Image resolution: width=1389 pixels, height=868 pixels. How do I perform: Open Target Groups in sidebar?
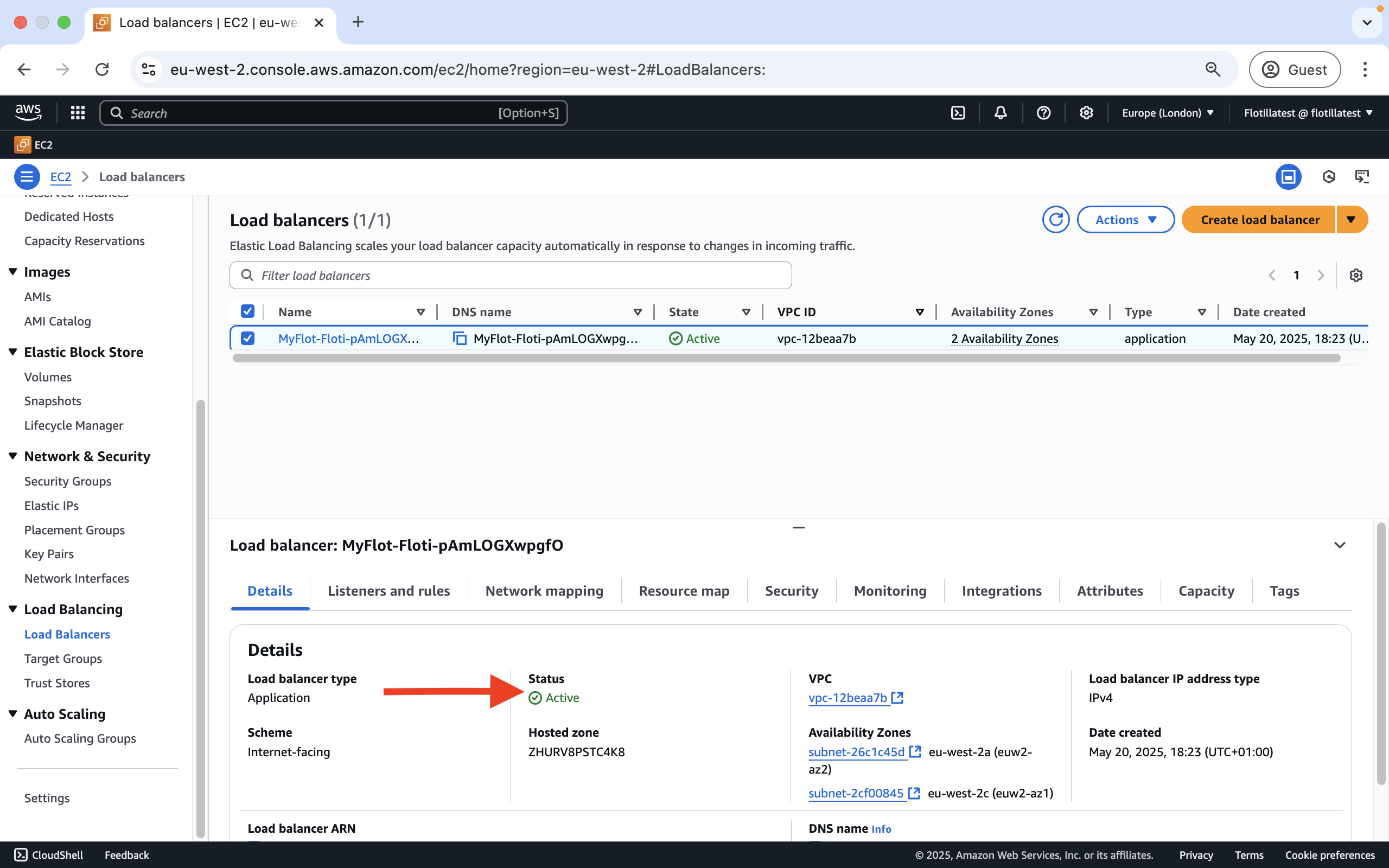[x=63, y=659]
